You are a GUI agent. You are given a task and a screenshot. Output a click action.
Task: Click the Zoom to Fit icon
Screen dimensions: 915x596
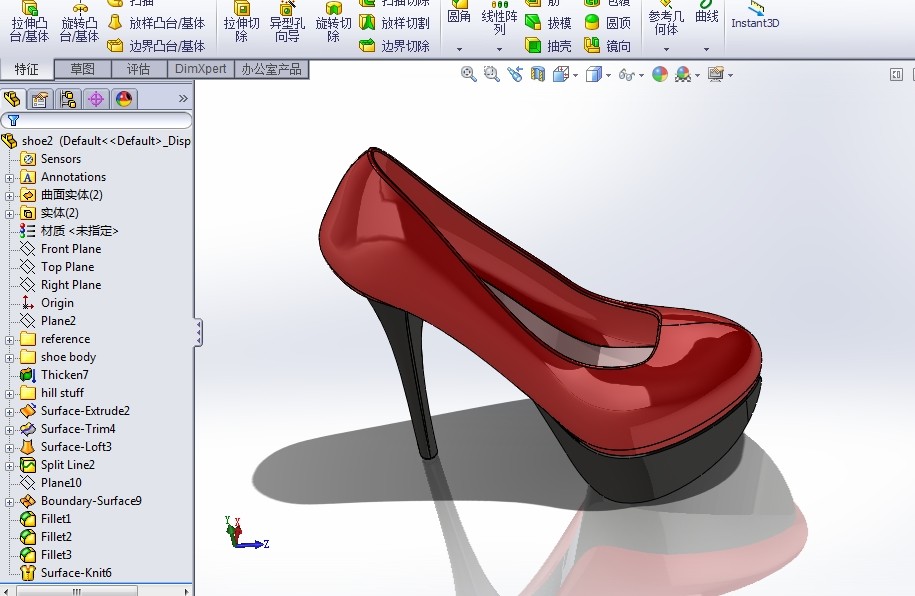[x=469, y=74]
